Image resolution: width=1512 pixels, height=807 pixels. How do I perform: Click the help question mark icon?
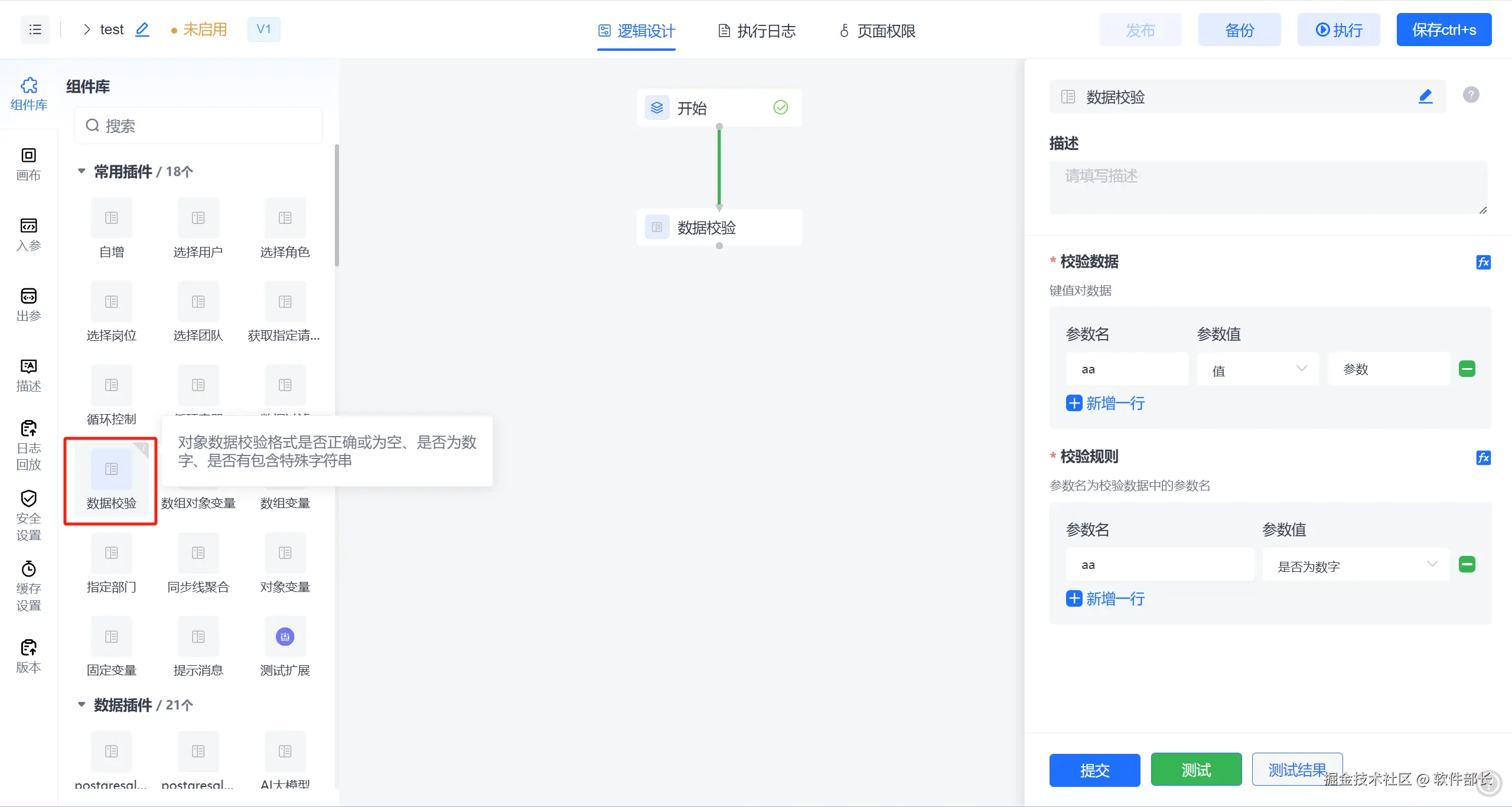1471,95
